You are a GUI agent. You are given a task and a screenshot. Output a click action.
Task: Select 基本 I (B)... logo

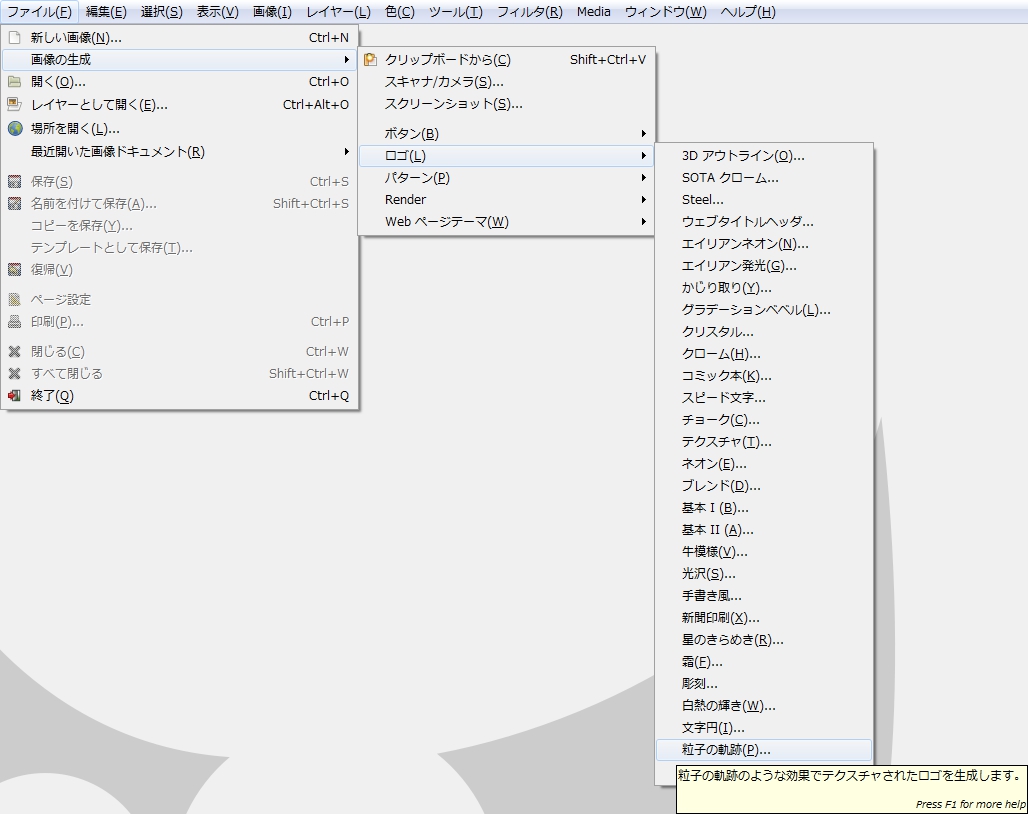pos(764,508)
